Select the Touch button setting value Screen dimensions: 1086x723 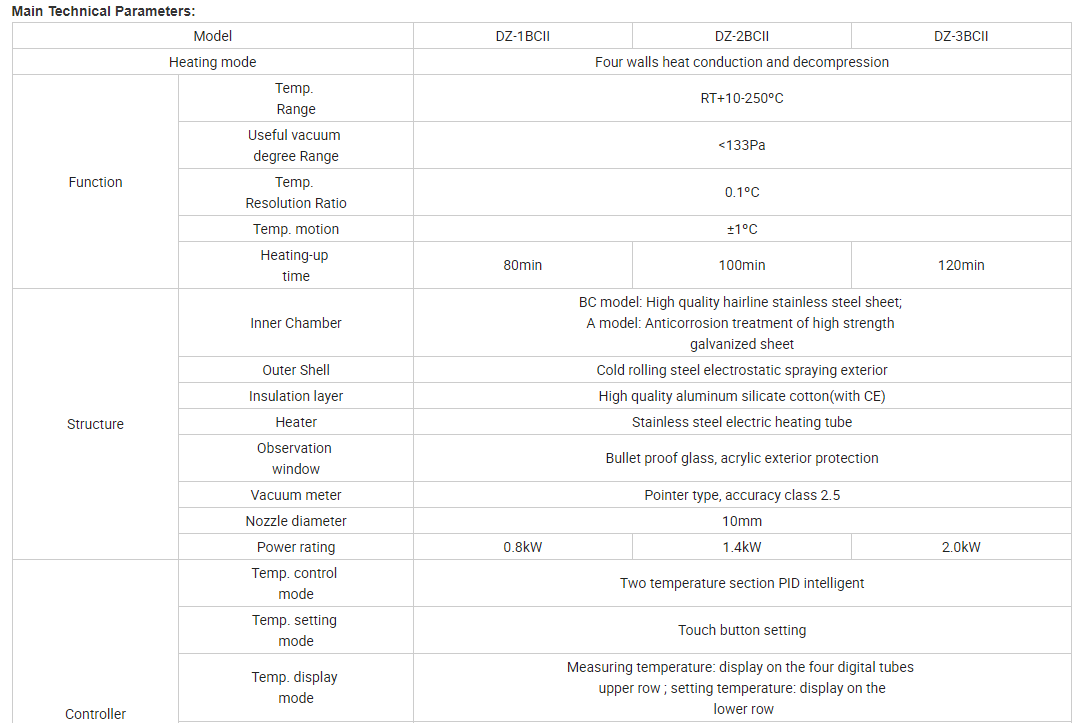coord(741,630)
